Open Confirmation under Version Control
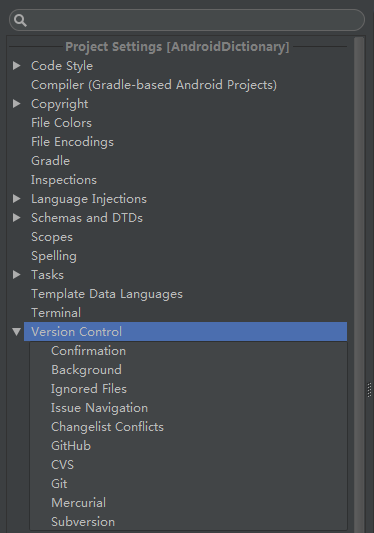This screenshot has width=374, height=533. 88,351
